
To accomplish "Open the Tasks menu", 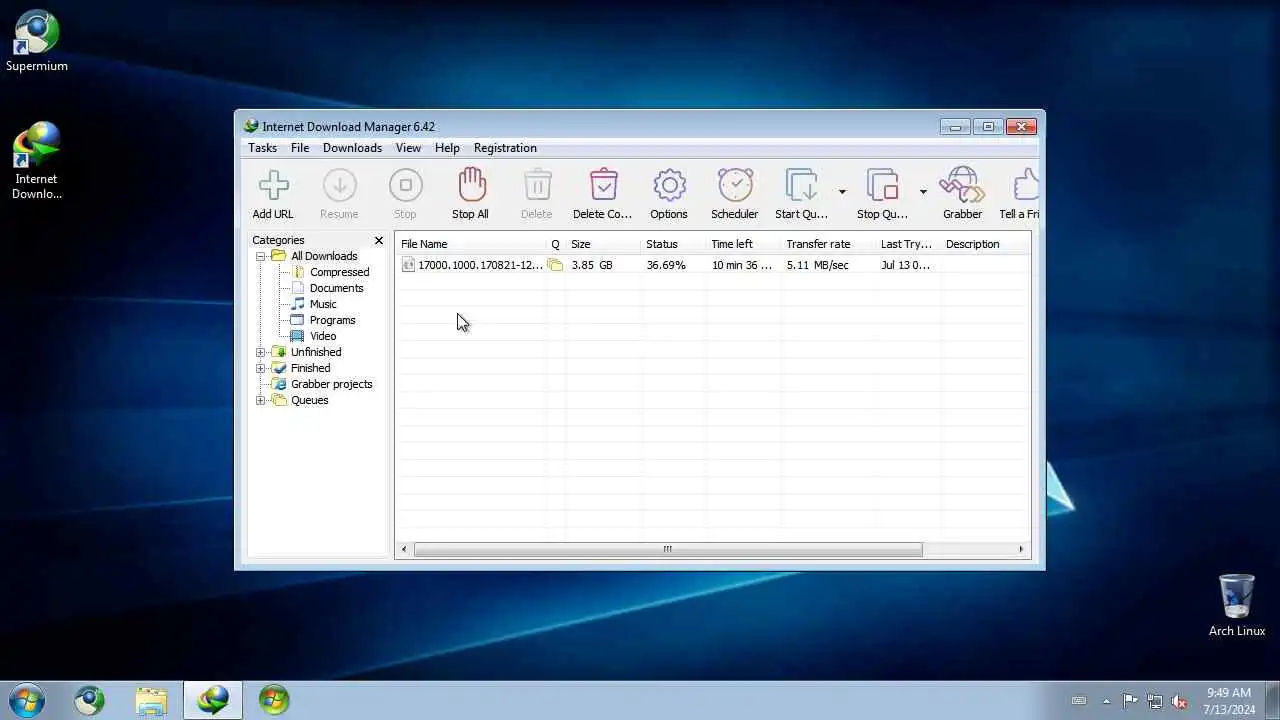I will coord(262,148).
